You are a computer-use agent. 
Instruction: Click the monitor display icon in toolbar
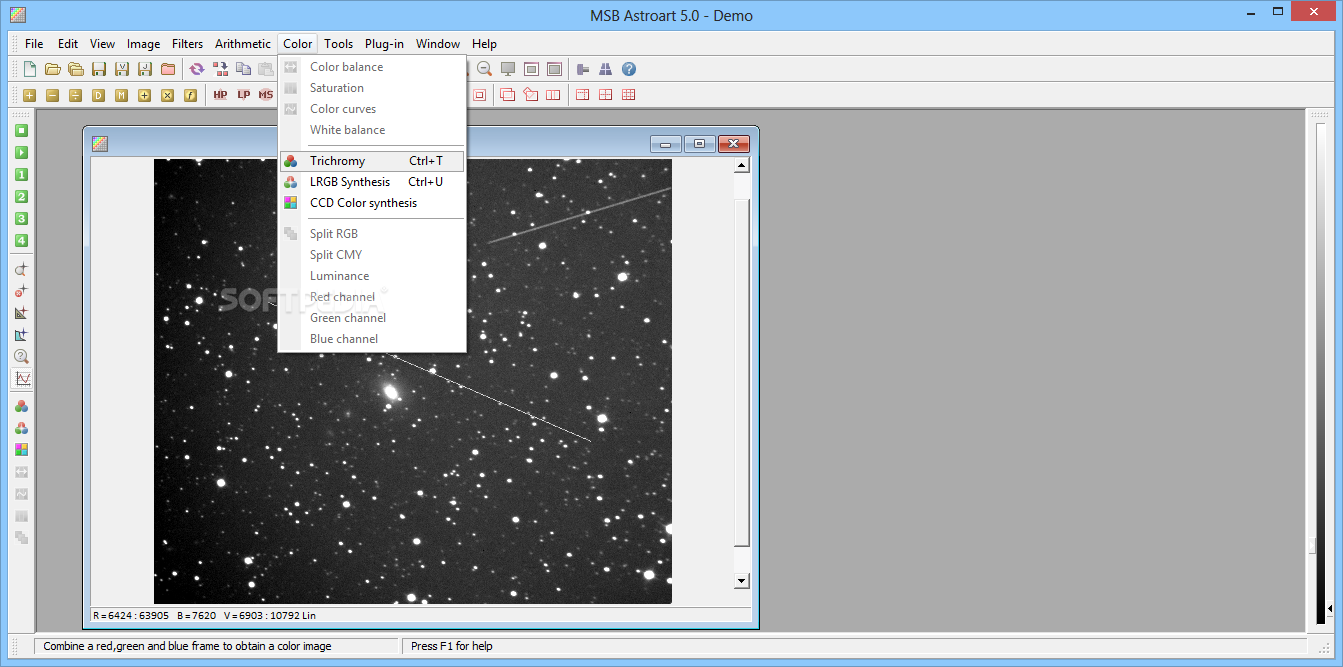[x=508, y=69]
